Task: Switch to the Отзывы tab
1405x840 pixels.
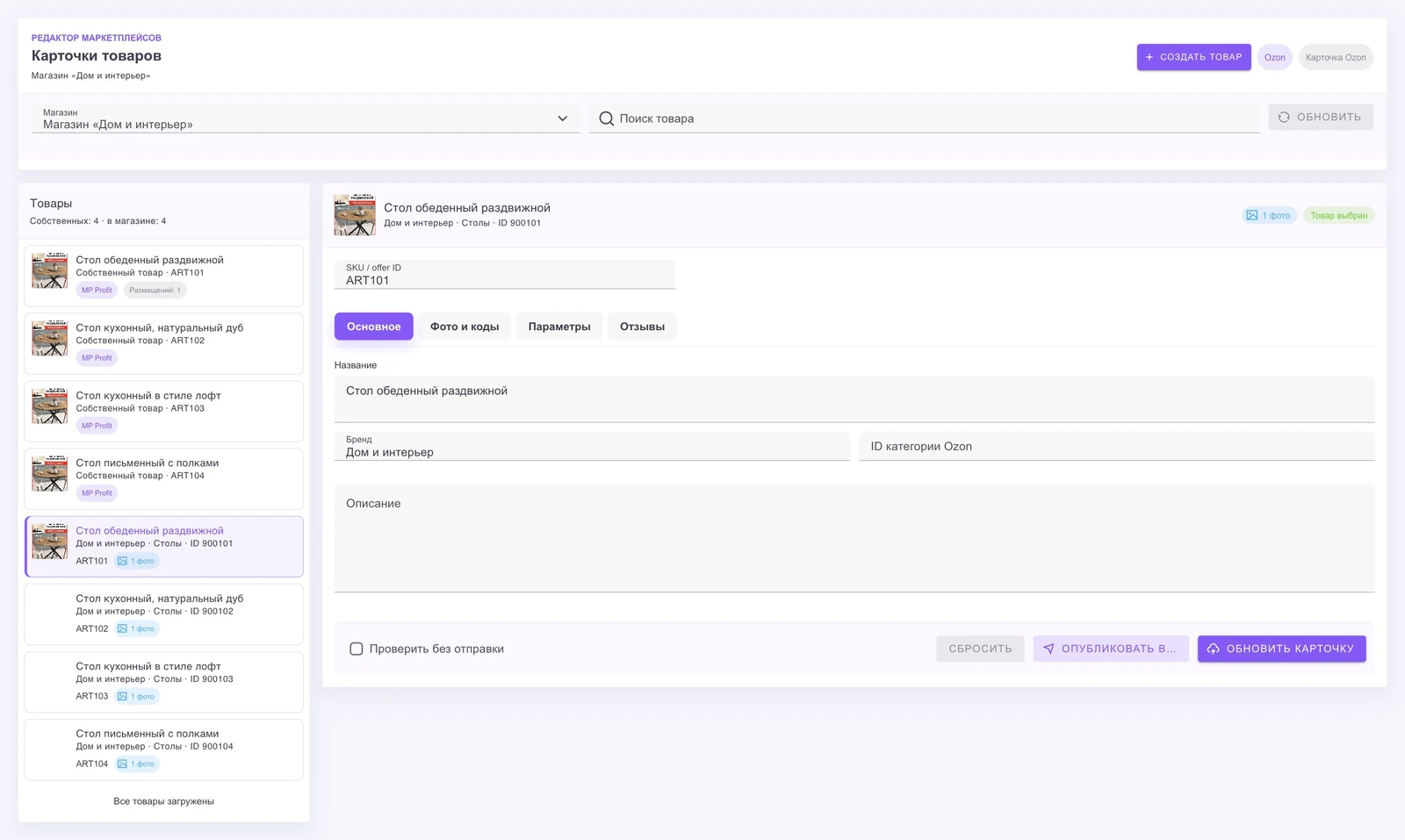Action: tap(642, 327)
